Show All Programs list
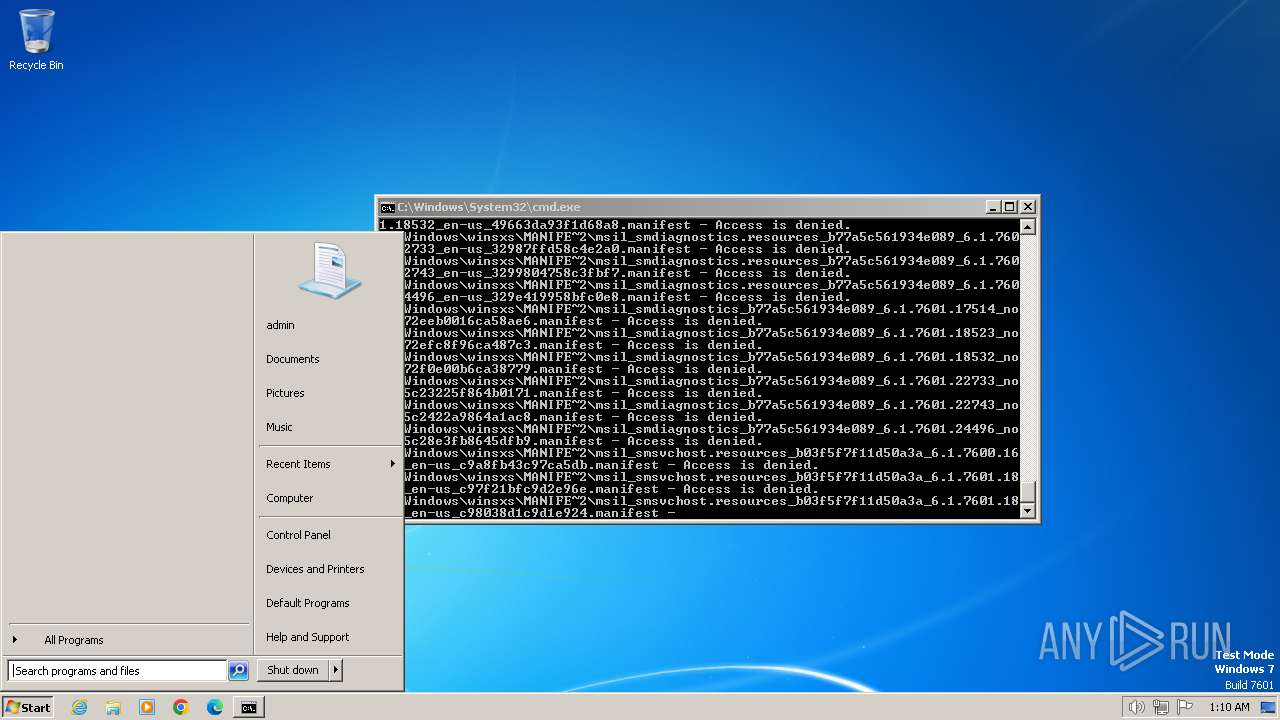 point(127,640)
